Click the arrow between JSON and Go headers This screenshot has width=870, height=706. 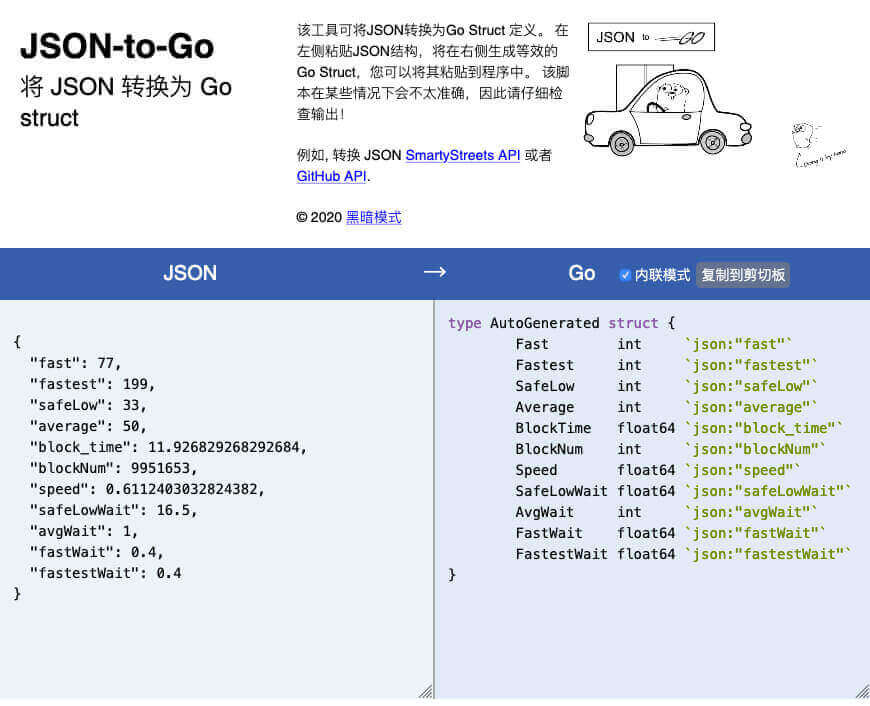tap(434, 273)
